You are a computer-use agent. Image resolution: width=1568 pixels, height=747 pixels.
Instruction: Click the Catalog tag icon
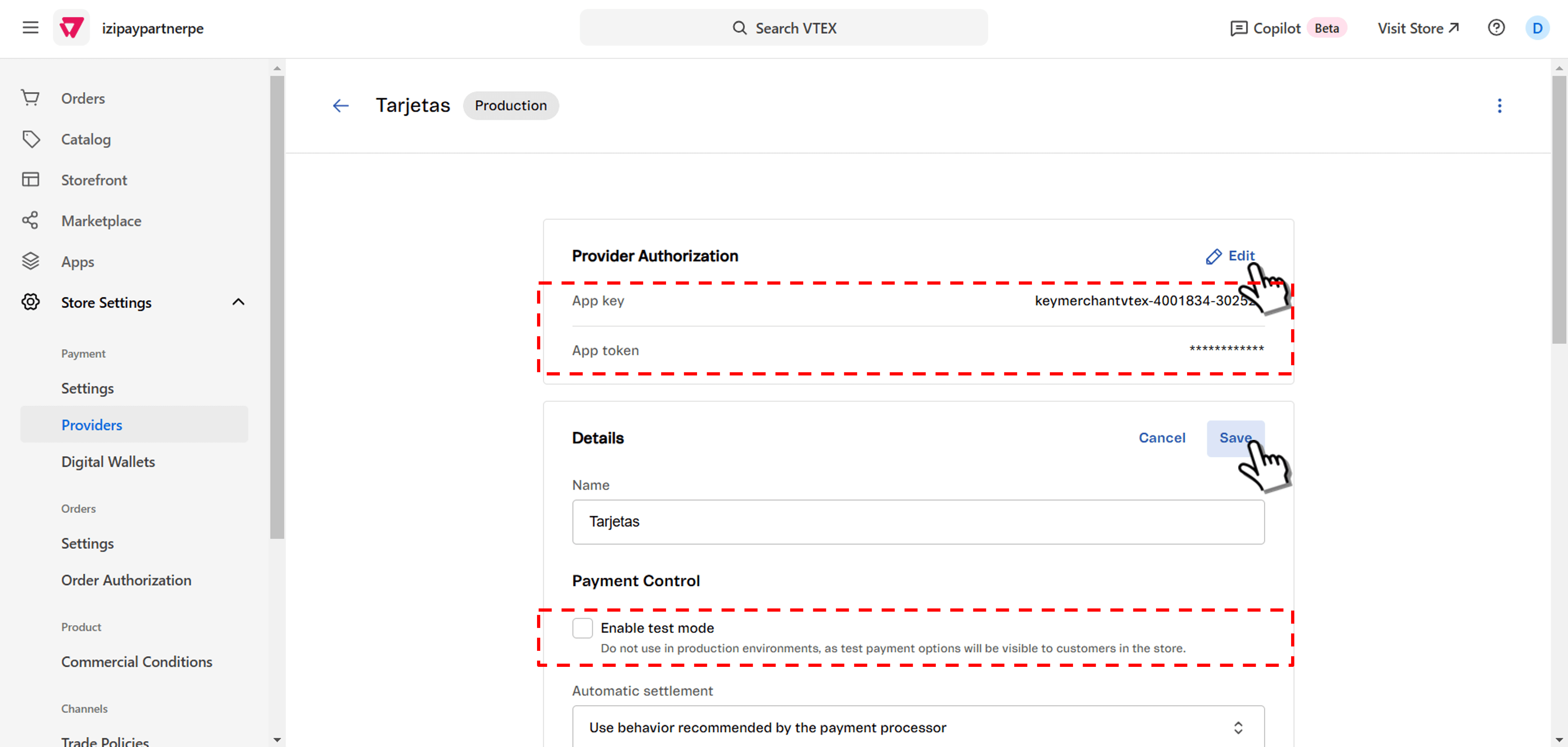(x=30, y=139)
